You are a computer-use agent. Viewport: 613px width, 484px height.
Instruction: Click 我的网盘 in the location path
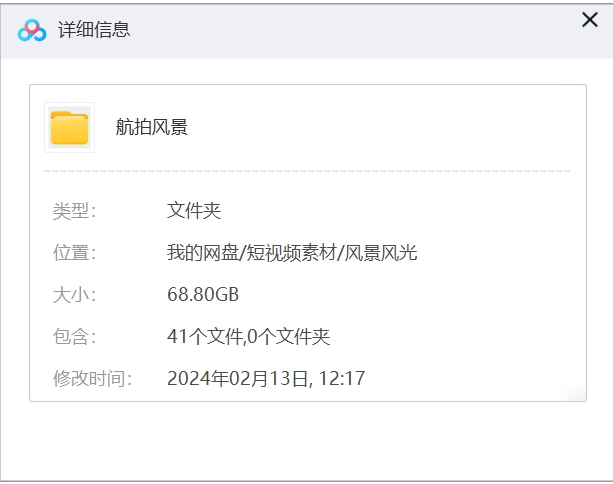coord(198,253)
